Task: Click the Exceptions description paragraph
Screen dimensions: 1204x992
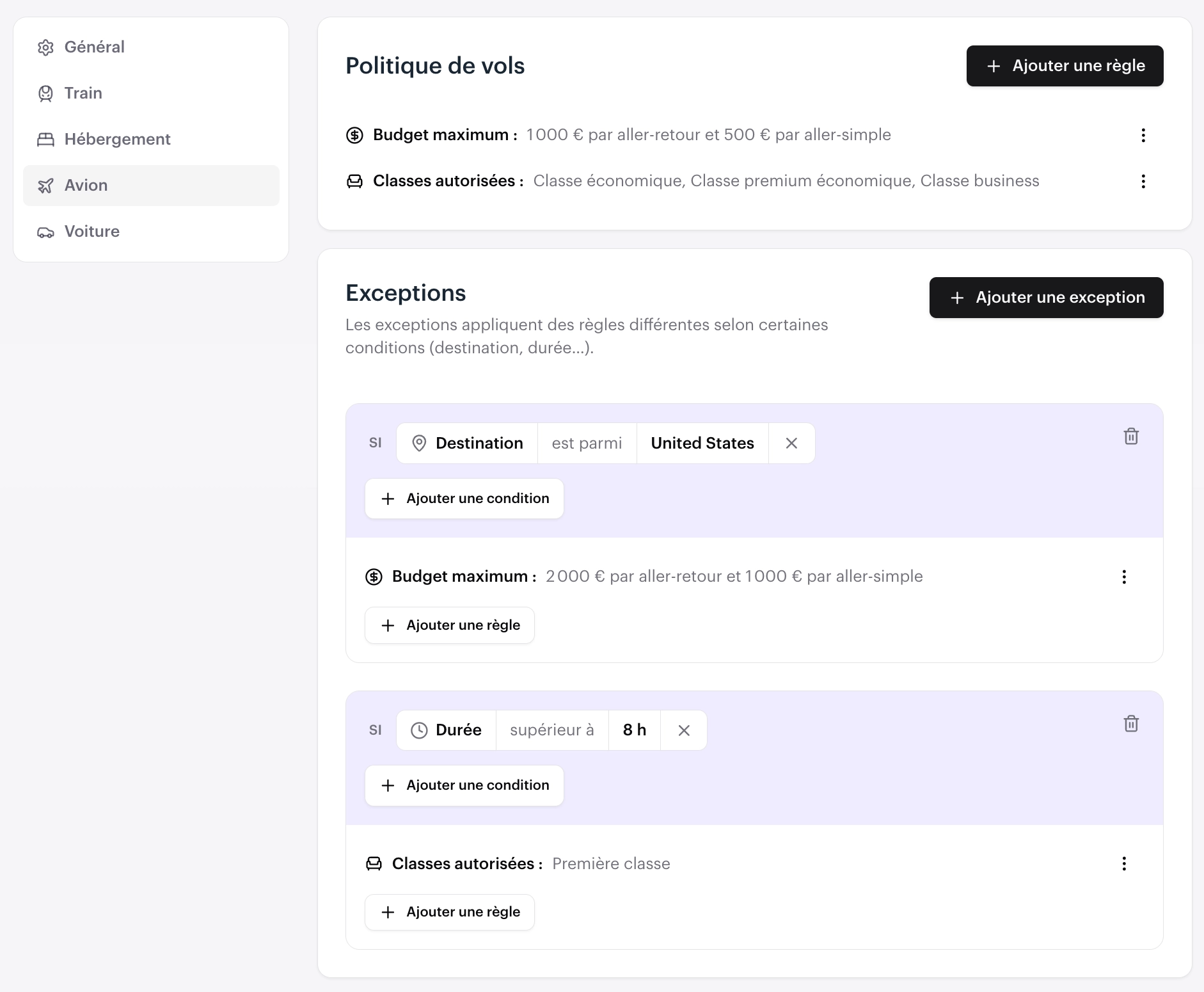Action: tap(587, 336)
